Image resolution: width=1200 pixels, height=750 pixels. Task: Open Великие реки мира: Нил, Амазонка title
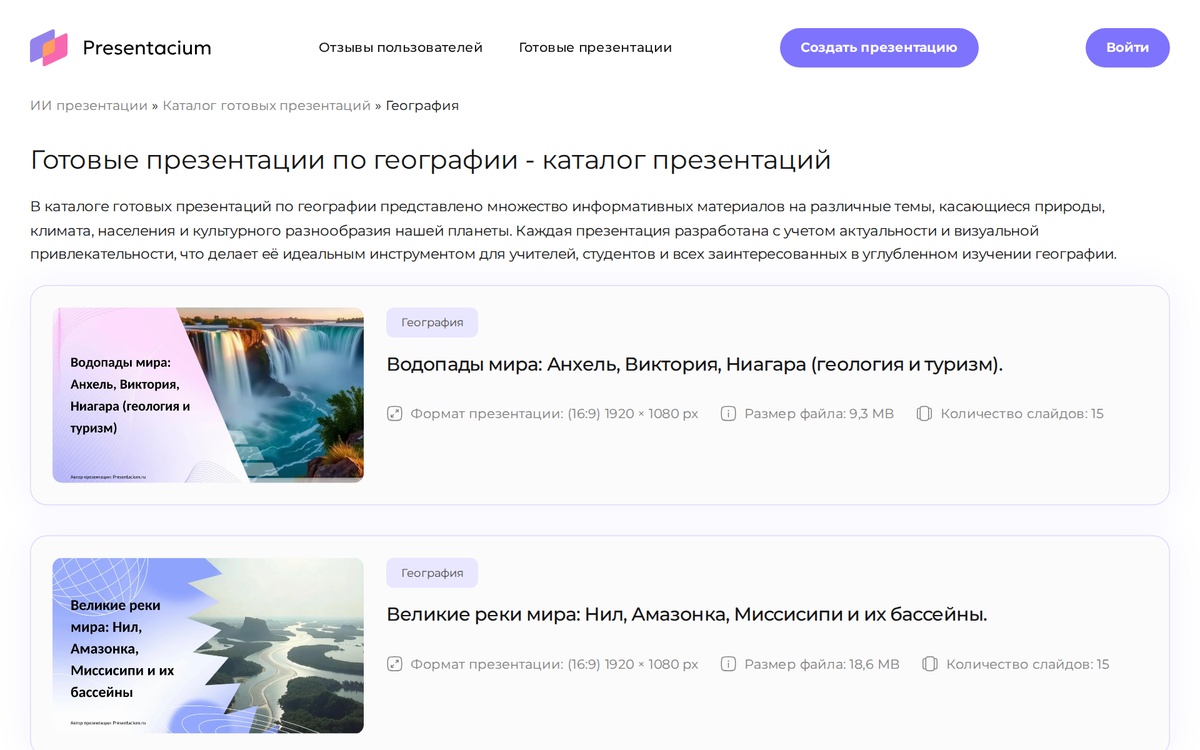[x=687, y=614]
